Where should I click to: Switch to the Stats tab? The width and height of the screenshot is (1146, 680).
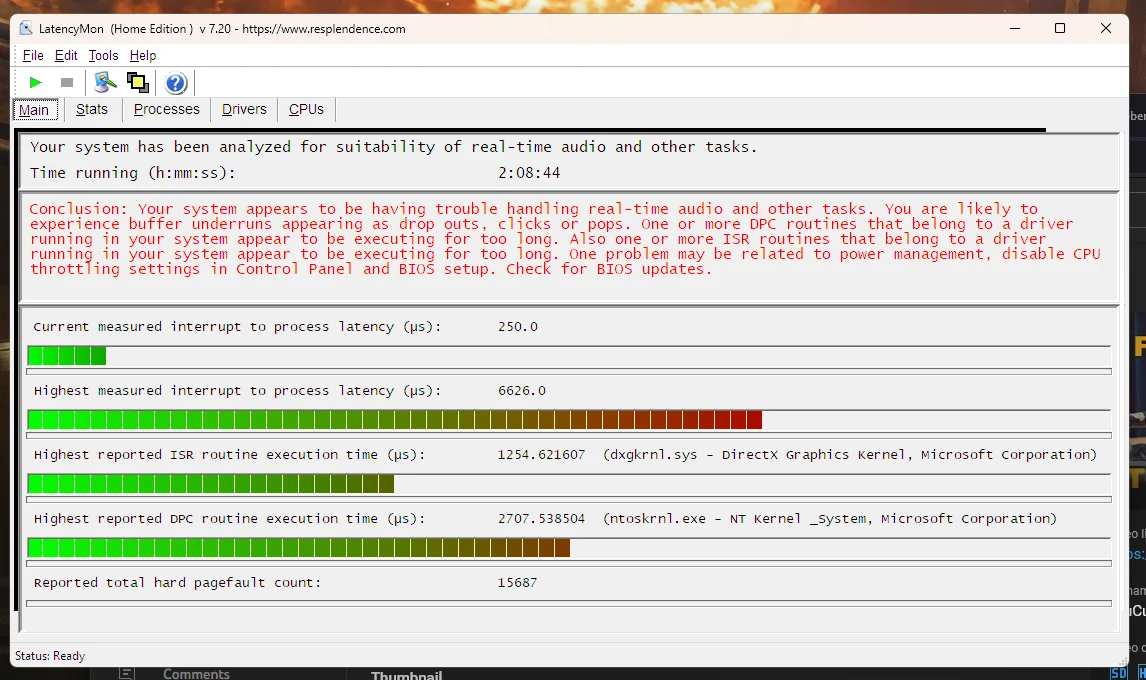click(91, 109)
